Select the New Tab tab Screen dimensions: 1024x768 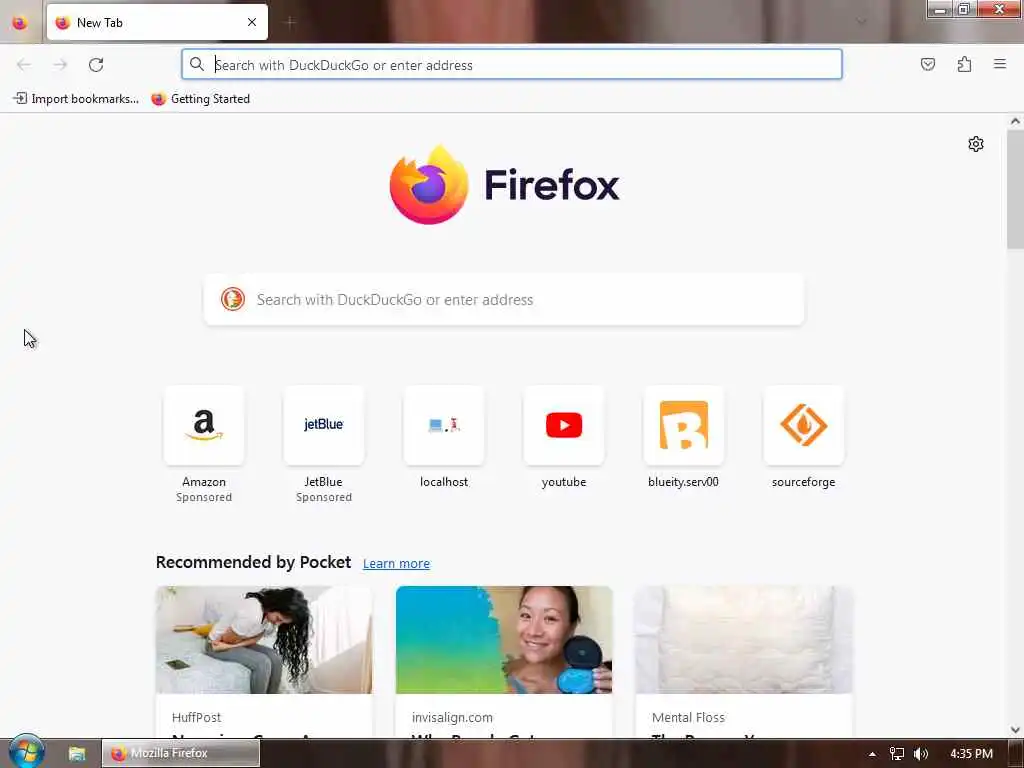[x=157, y=22]
